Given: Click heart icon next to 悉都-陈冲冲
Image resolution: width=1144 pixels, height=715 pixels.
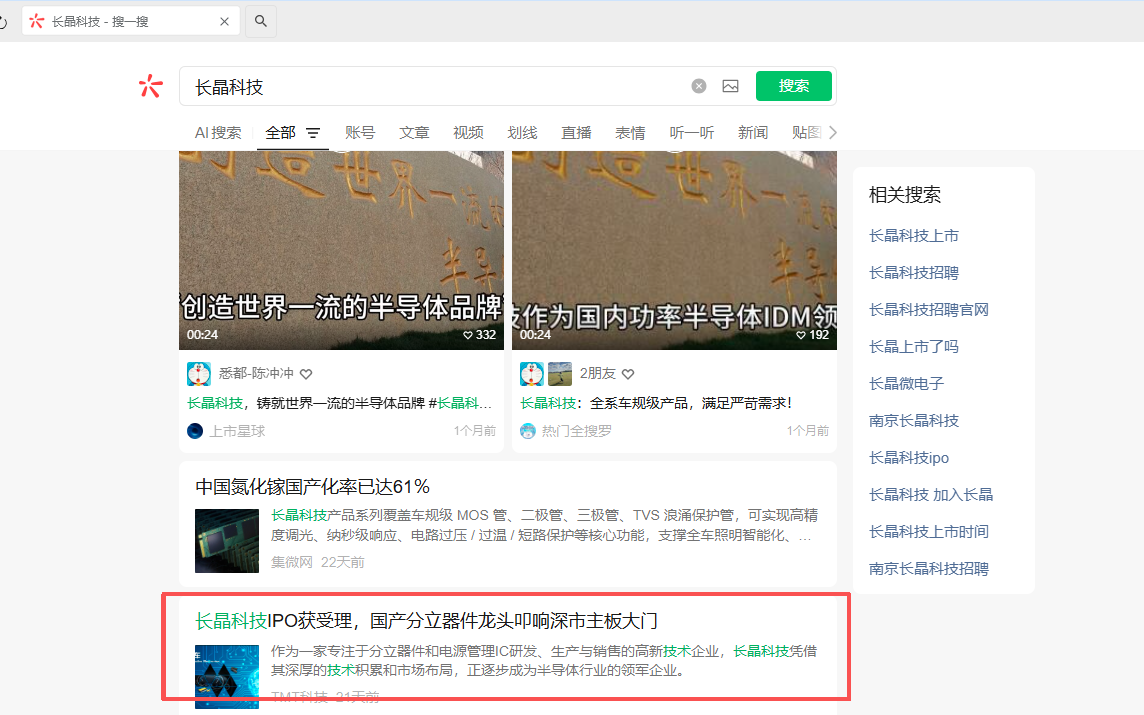Looking at the screenshot, I should 306,374.
